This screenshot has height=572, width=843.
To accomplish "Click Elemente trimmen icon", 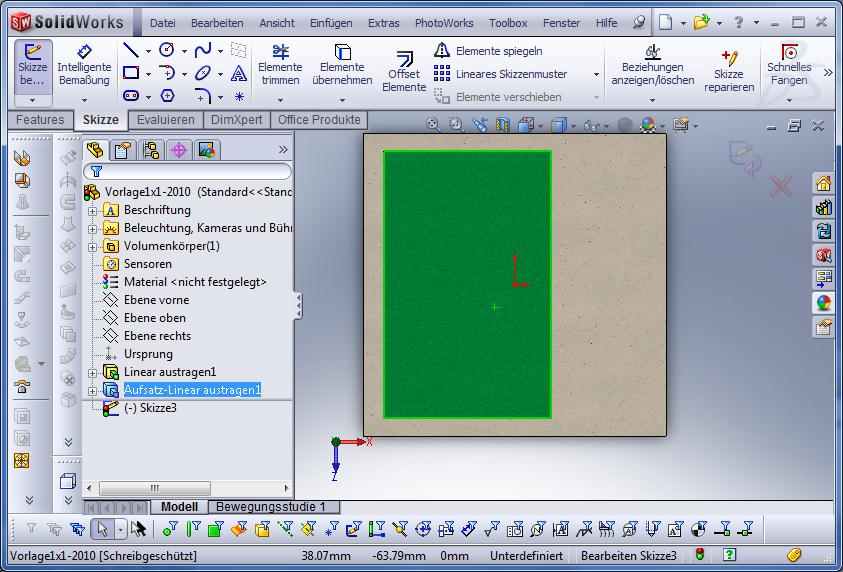I will 280,65.
